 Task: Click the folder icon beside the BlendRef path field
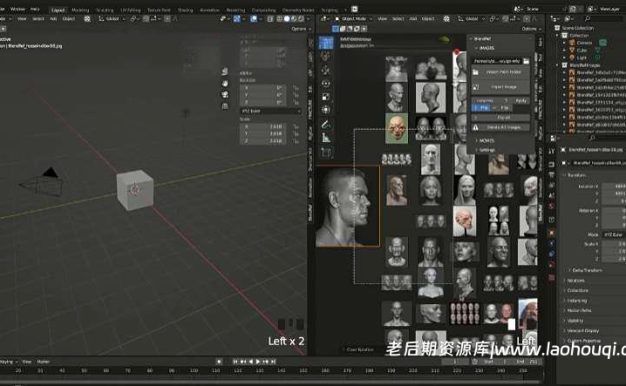[x=526, y=61]
